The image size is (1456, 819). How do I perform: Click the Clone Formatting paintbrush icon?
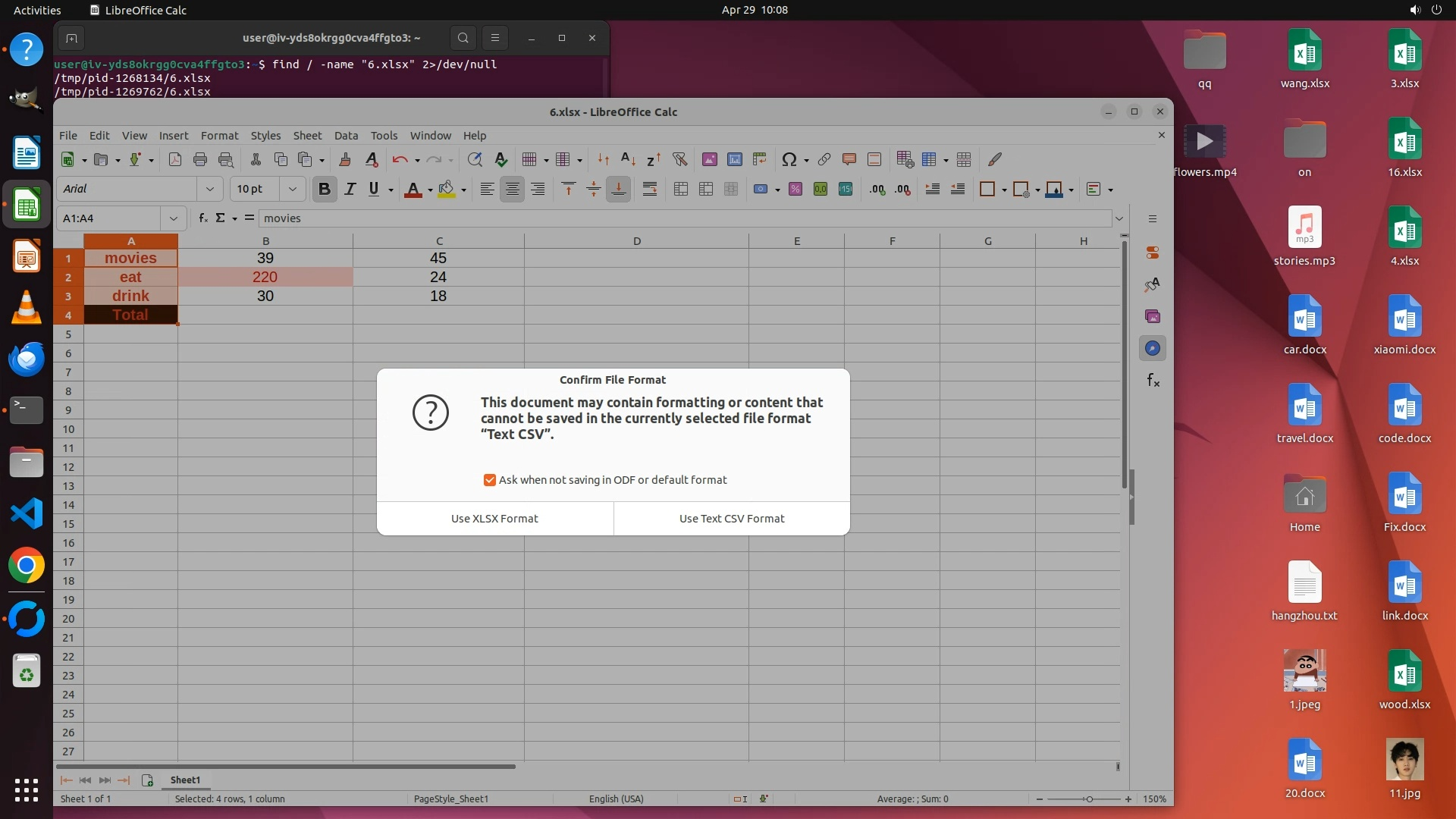345,159
